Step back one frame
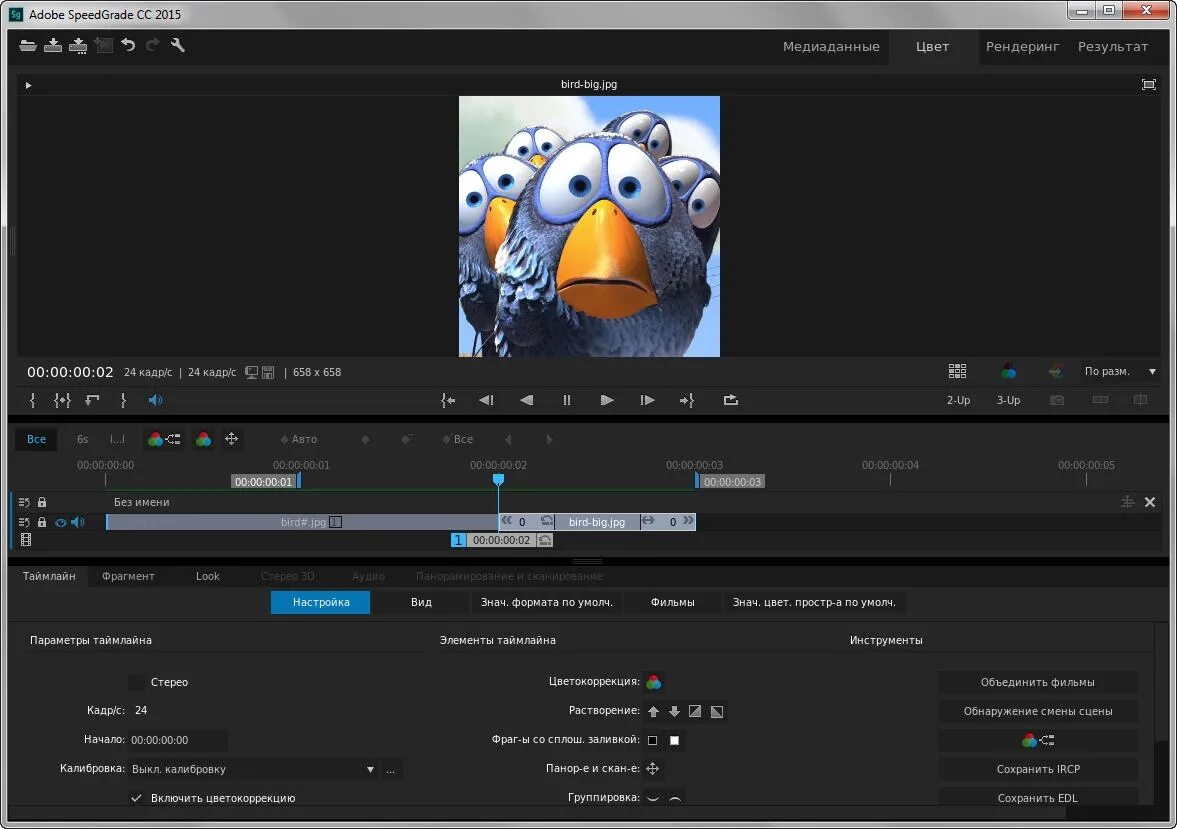 click(486, 400)
